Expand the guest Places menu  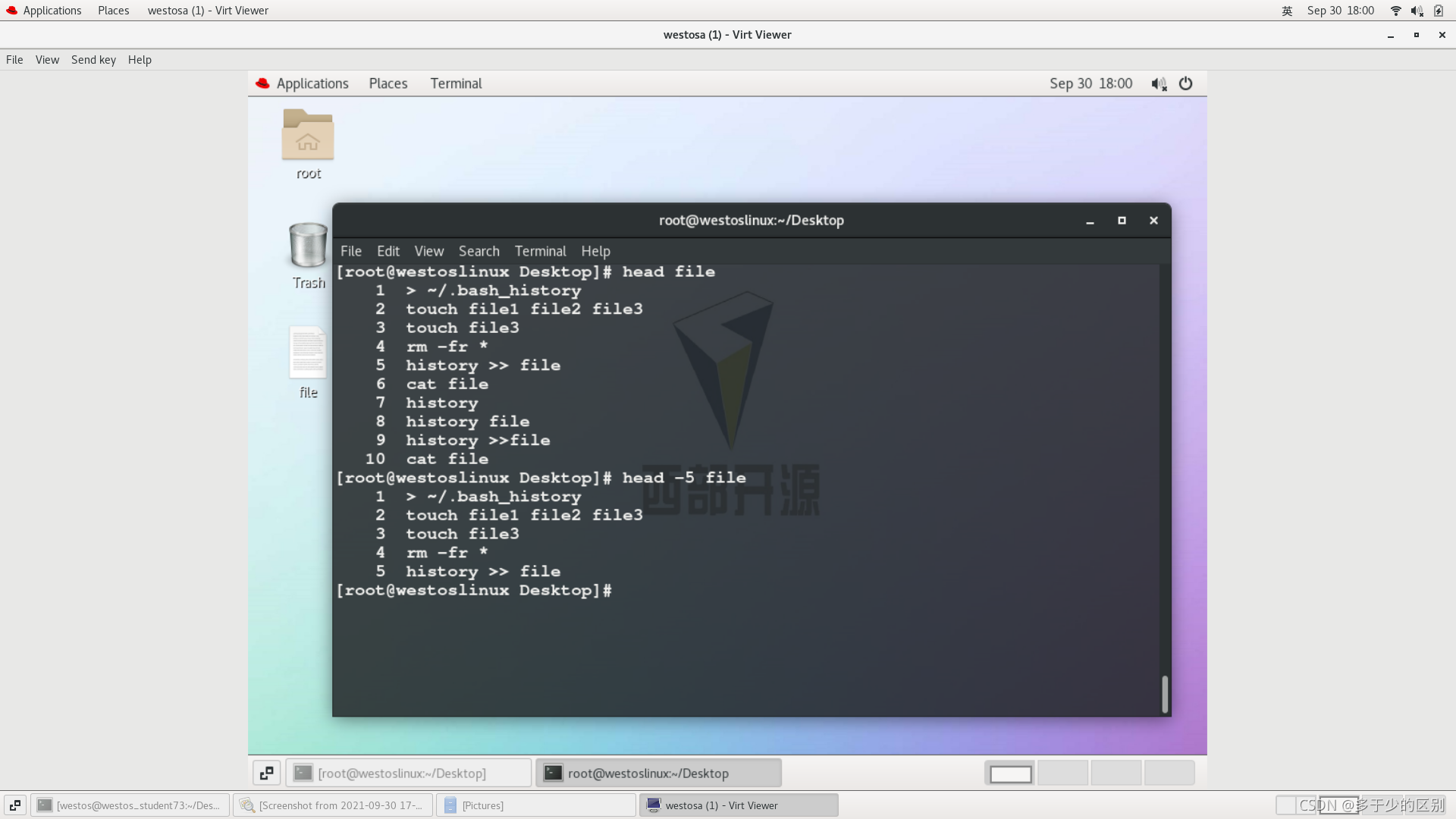[388, 83]
